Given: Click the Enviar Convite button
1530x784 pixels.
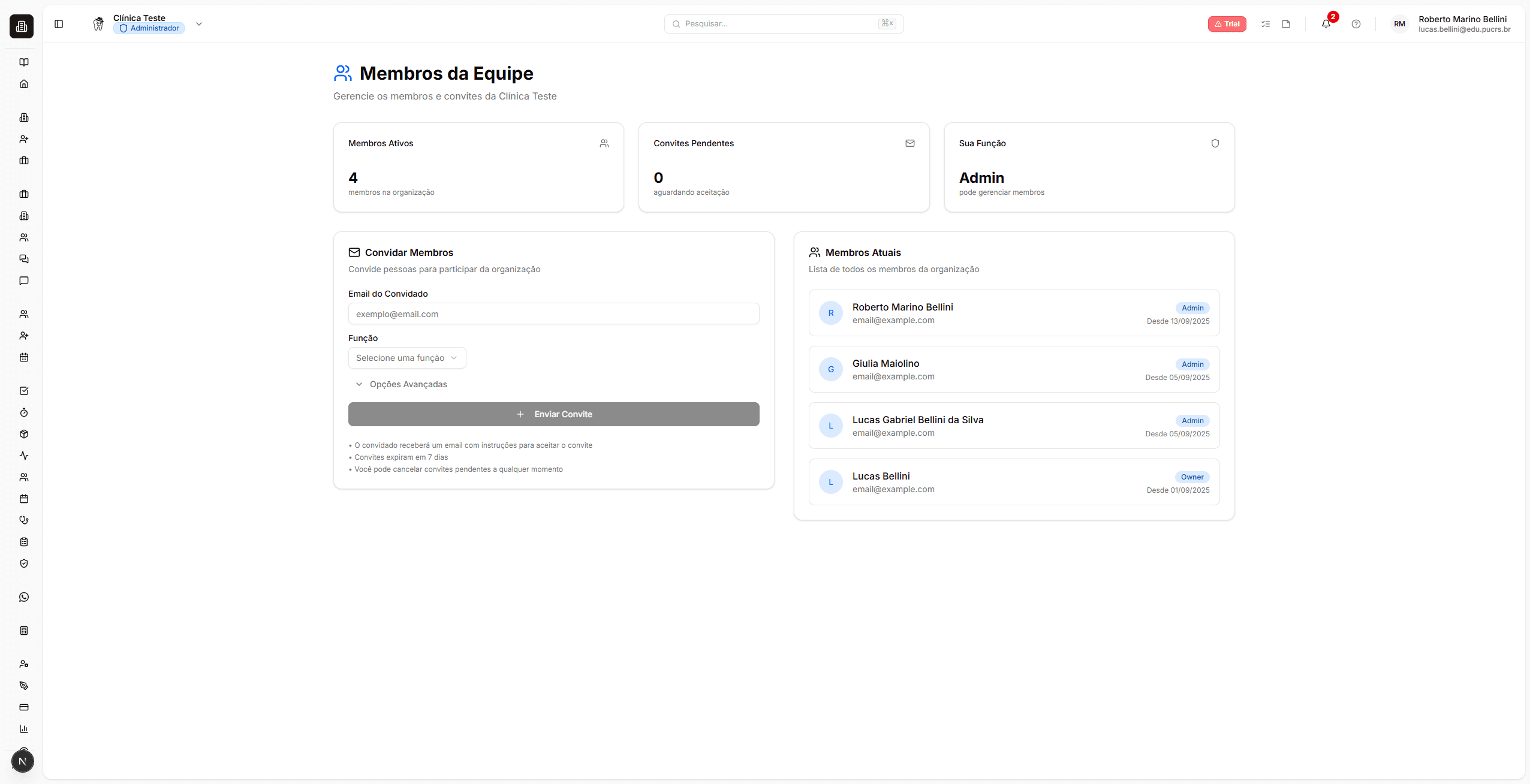Looking at the screenshot, I should (x=553, y=414).
